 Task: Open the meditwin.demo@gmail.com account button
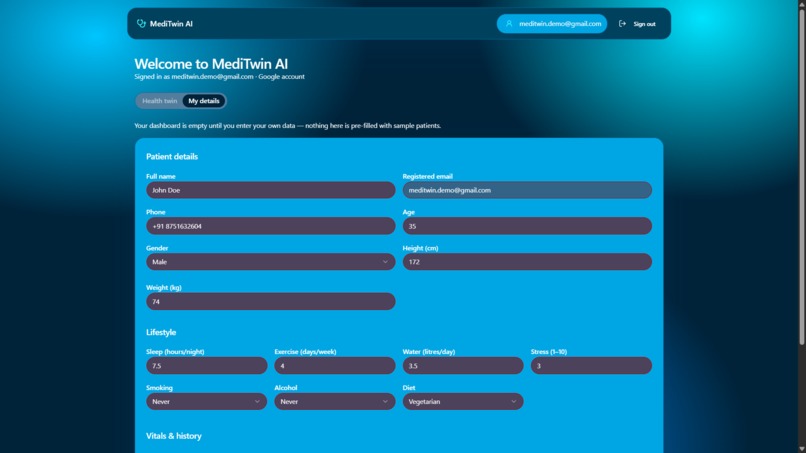(x=552, y=24)
